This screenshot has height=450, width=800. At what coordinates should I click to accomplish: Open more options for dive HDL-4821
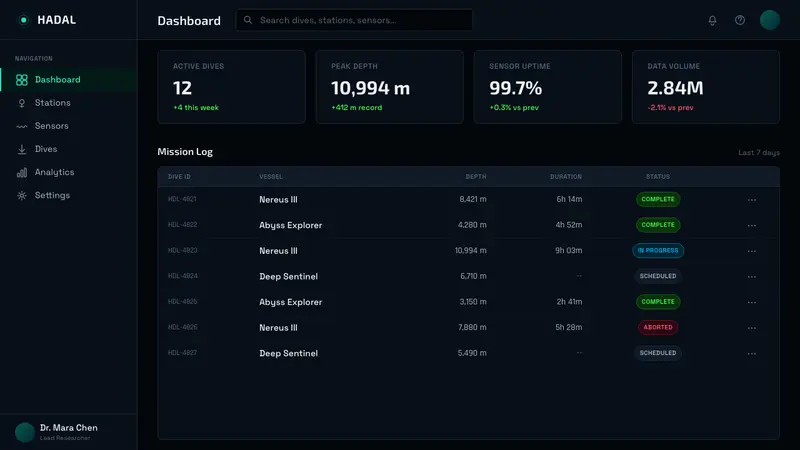(x=752, y=200)
